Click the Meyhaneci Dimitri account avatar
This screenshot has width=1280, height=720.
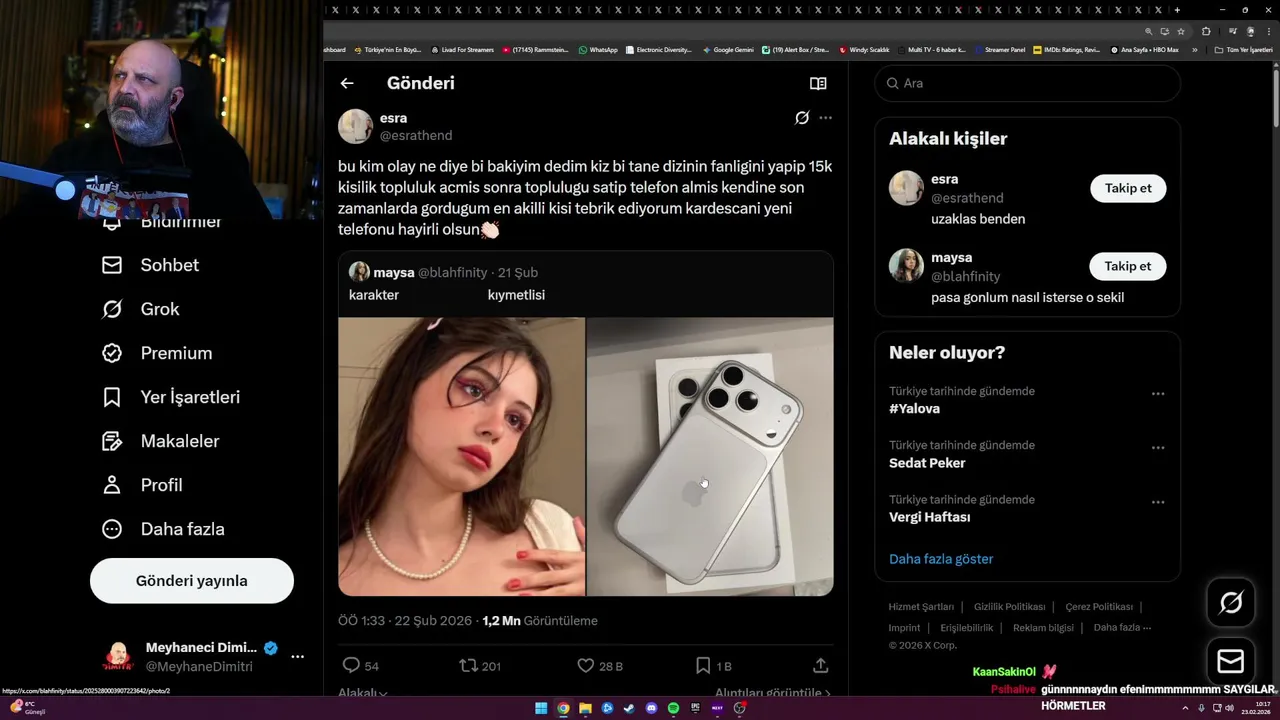[x=119, y=657]
